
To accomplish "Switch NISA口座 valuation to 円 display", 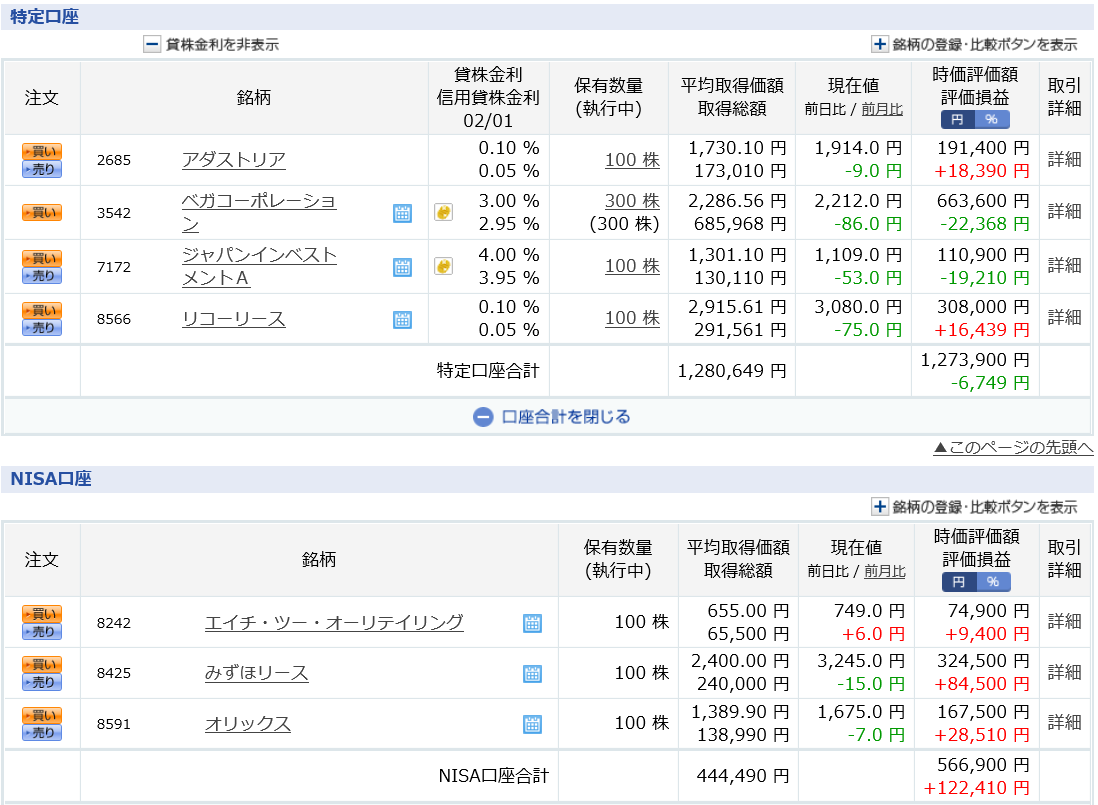I will pyautogui.click(x=959, y=582).
